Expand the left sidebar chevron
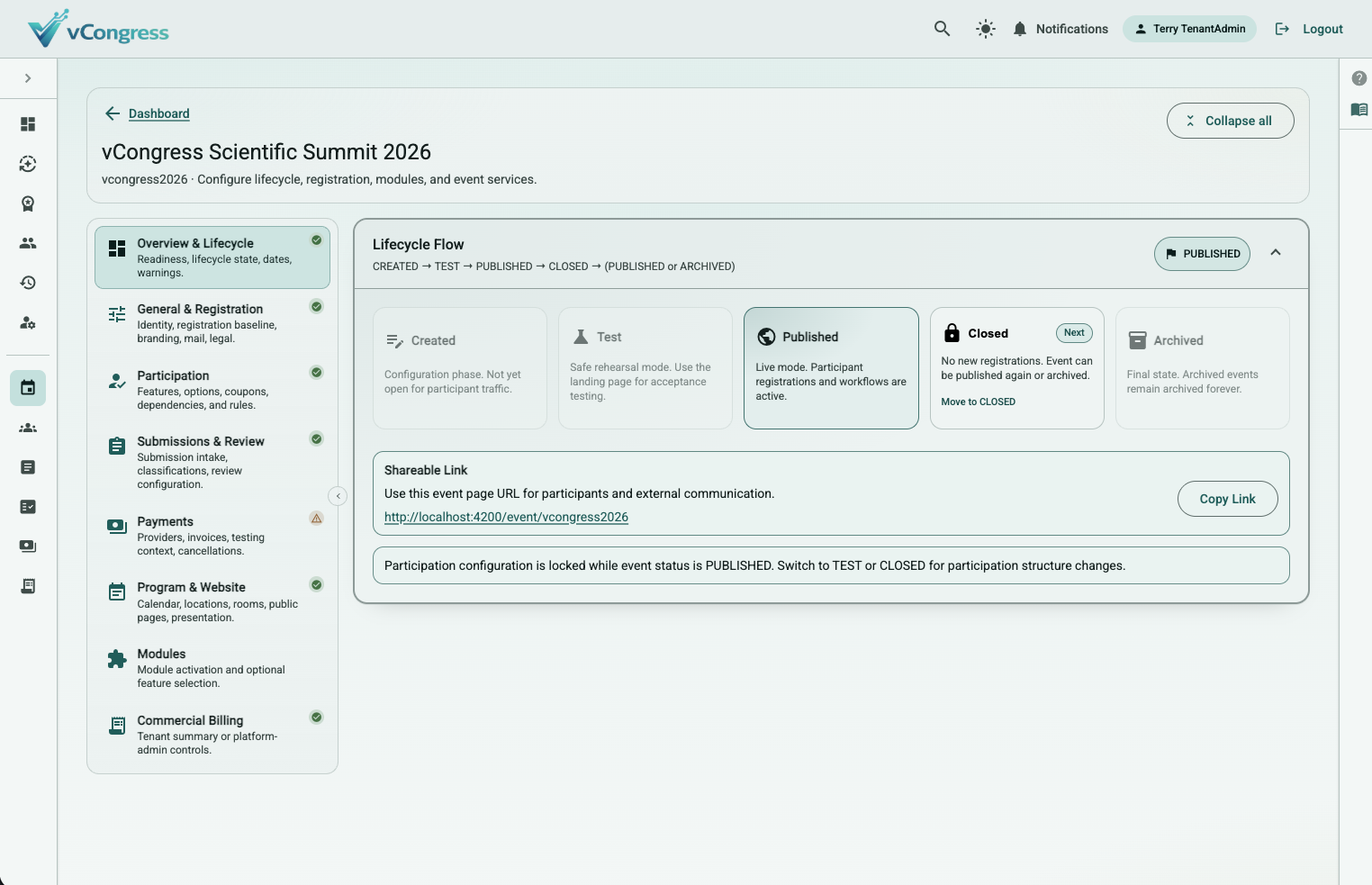The image size is (1372, 885). [28, 78]
